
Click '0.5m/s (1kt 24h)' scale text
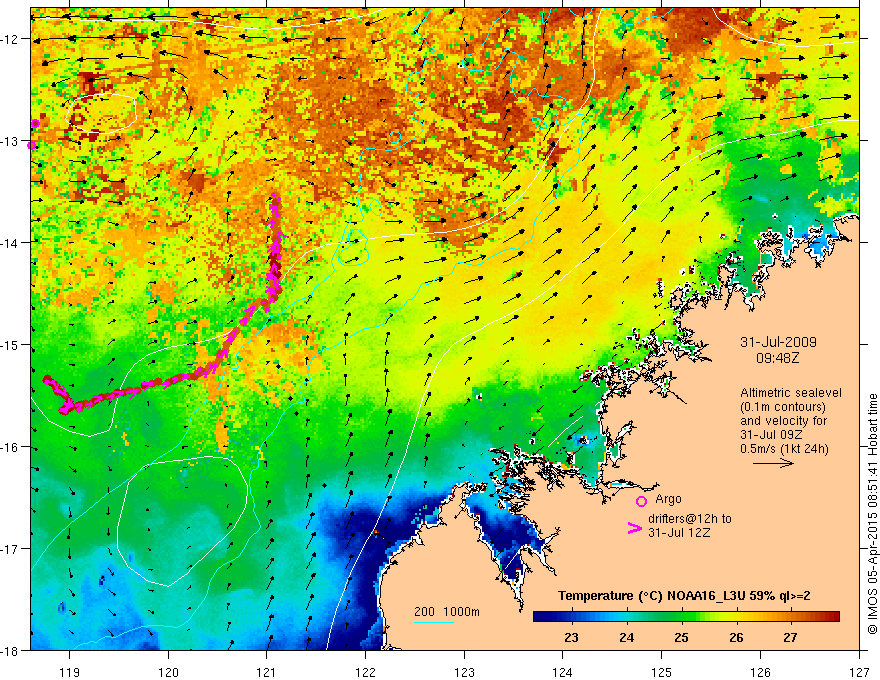click(784, 449)
